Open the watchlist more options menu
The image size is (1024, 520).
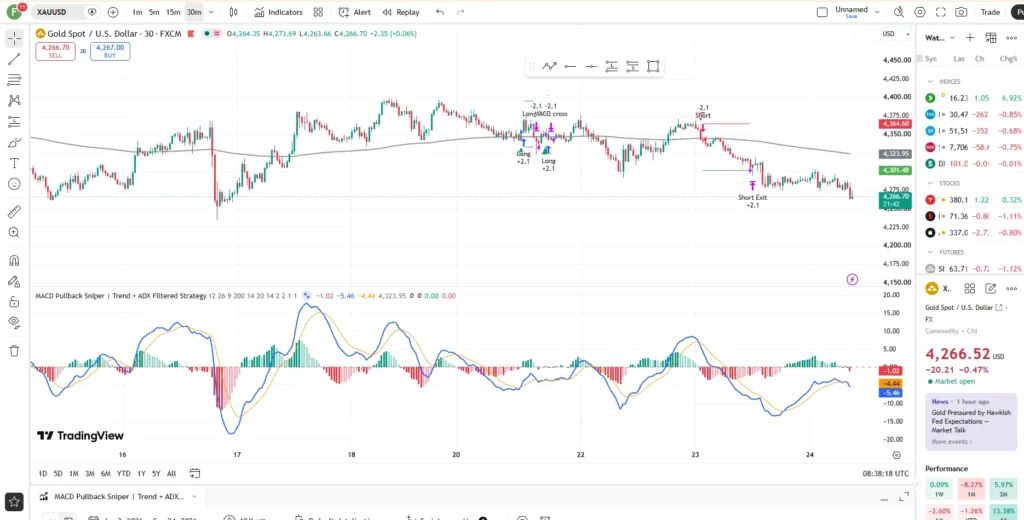[x=1012, y=38]
